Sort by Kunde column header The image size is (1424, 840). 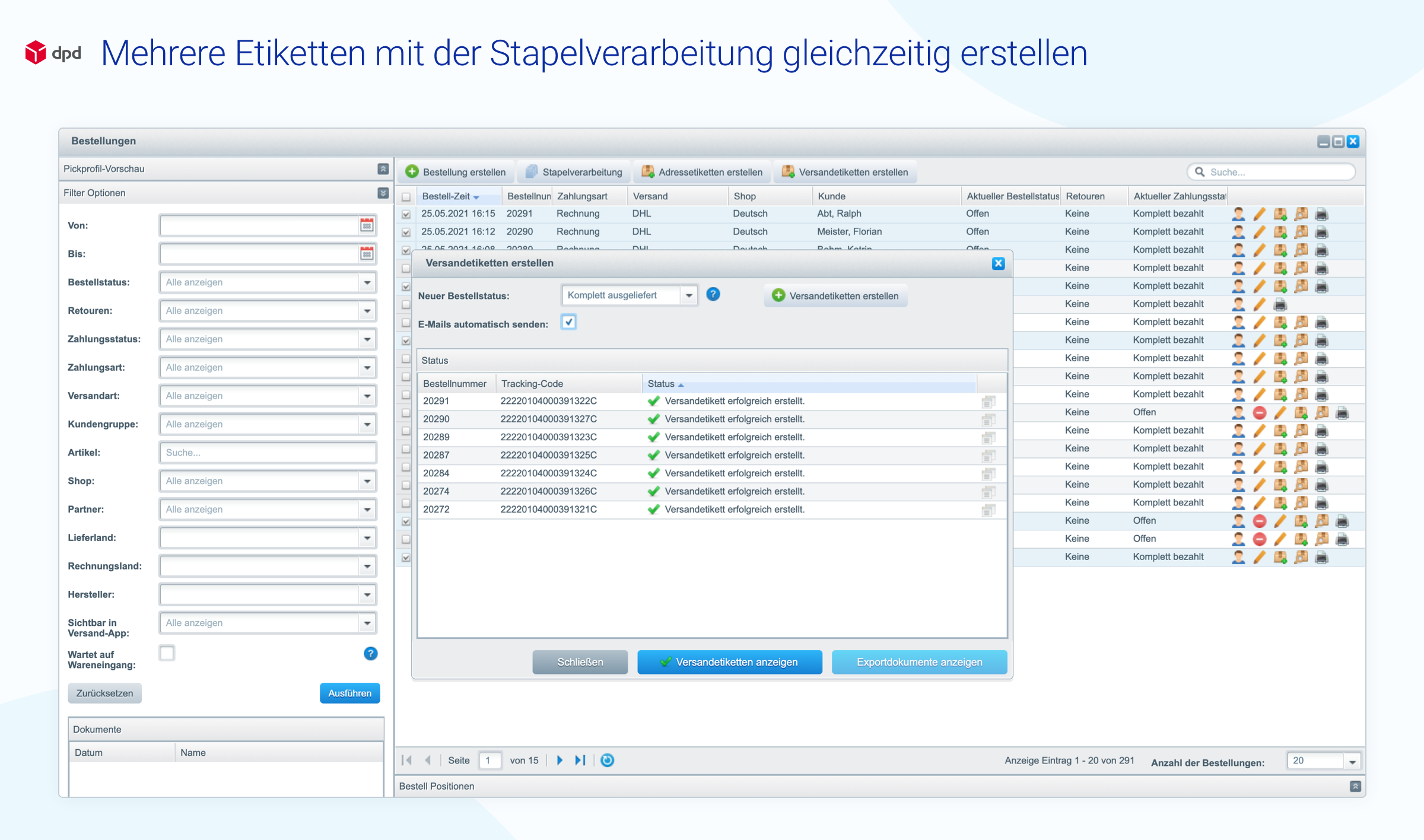point(886,196)
